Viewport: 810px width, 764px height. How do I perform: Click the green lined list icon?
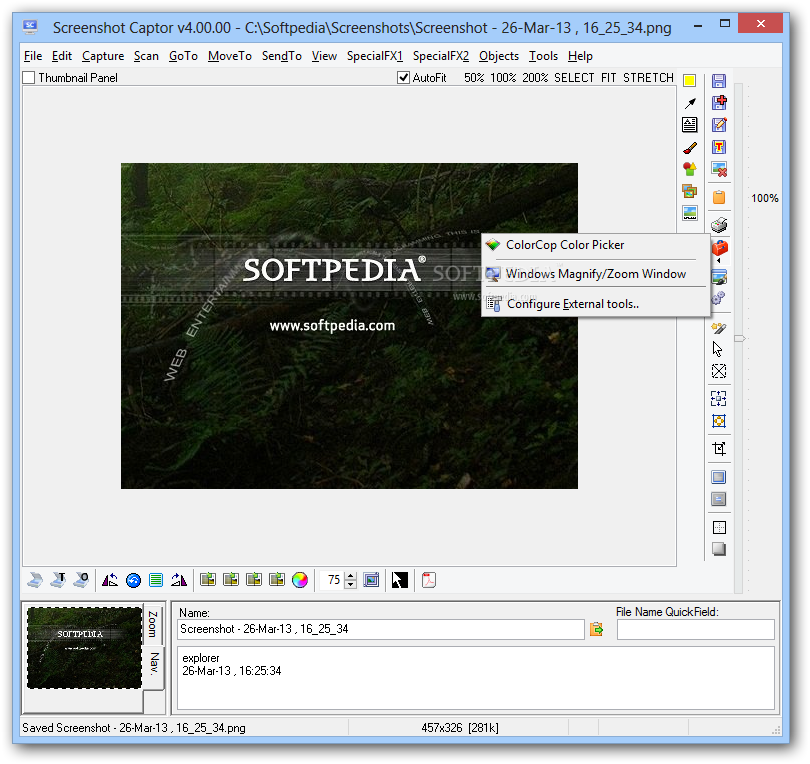(x=155, y=580)
